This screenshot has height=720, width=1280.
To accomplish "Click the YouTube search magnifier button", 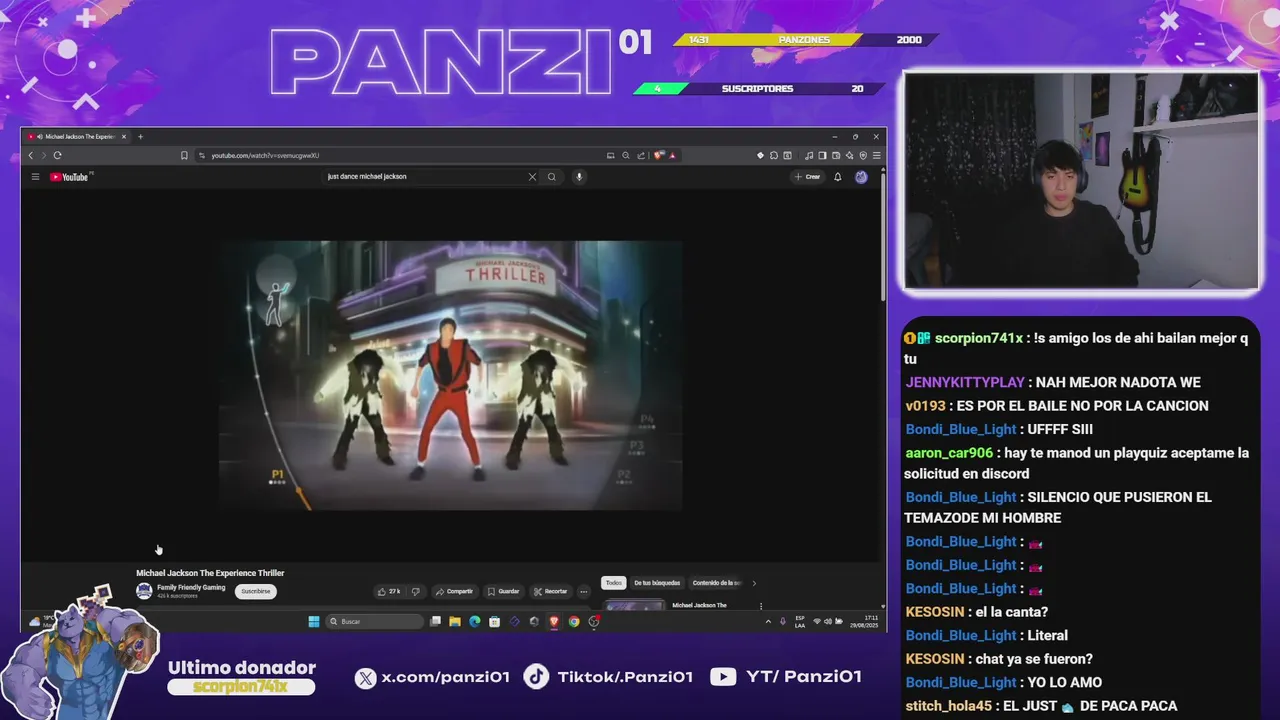I will pyautogui.click(x=551, y=177).
